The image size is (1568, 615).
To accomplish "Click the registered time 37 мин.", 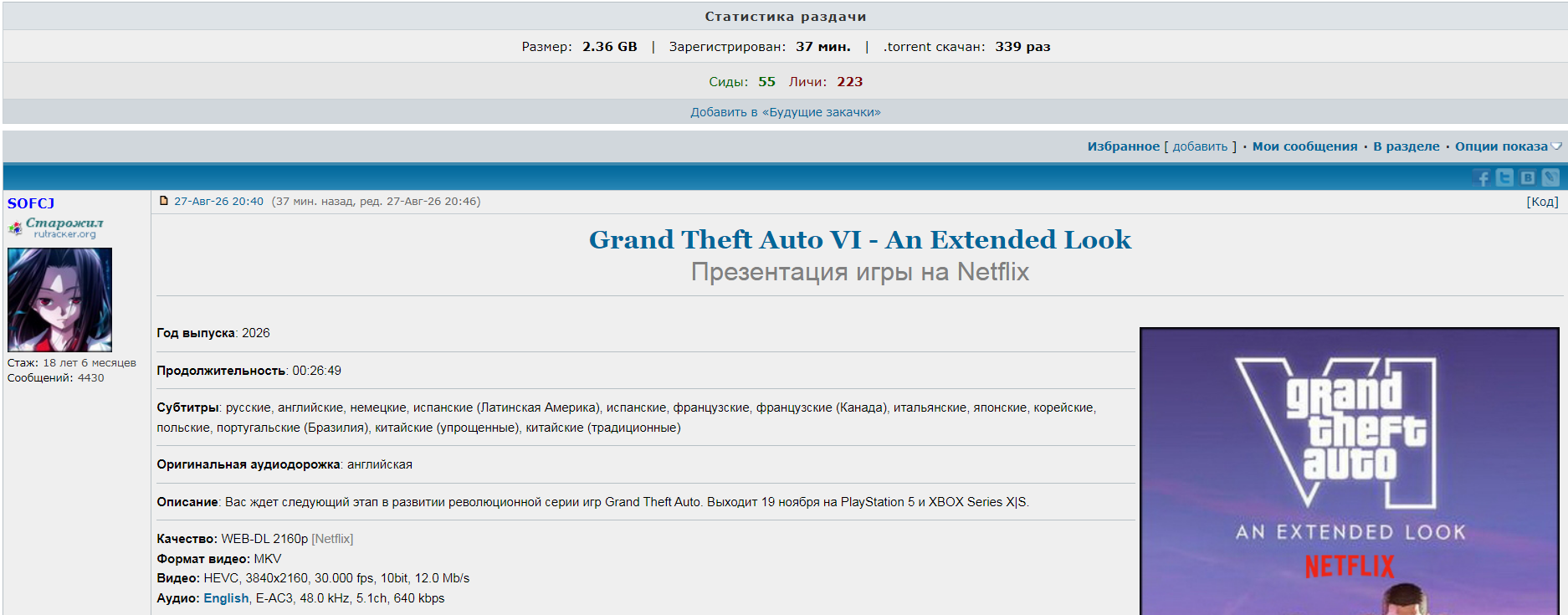I will tap(822, 47).
